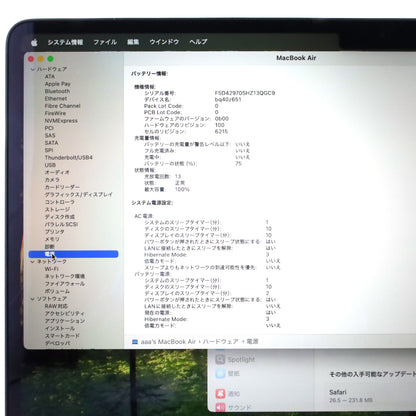
Task: Select SPI in the sidebar
Action: (49, 150)
